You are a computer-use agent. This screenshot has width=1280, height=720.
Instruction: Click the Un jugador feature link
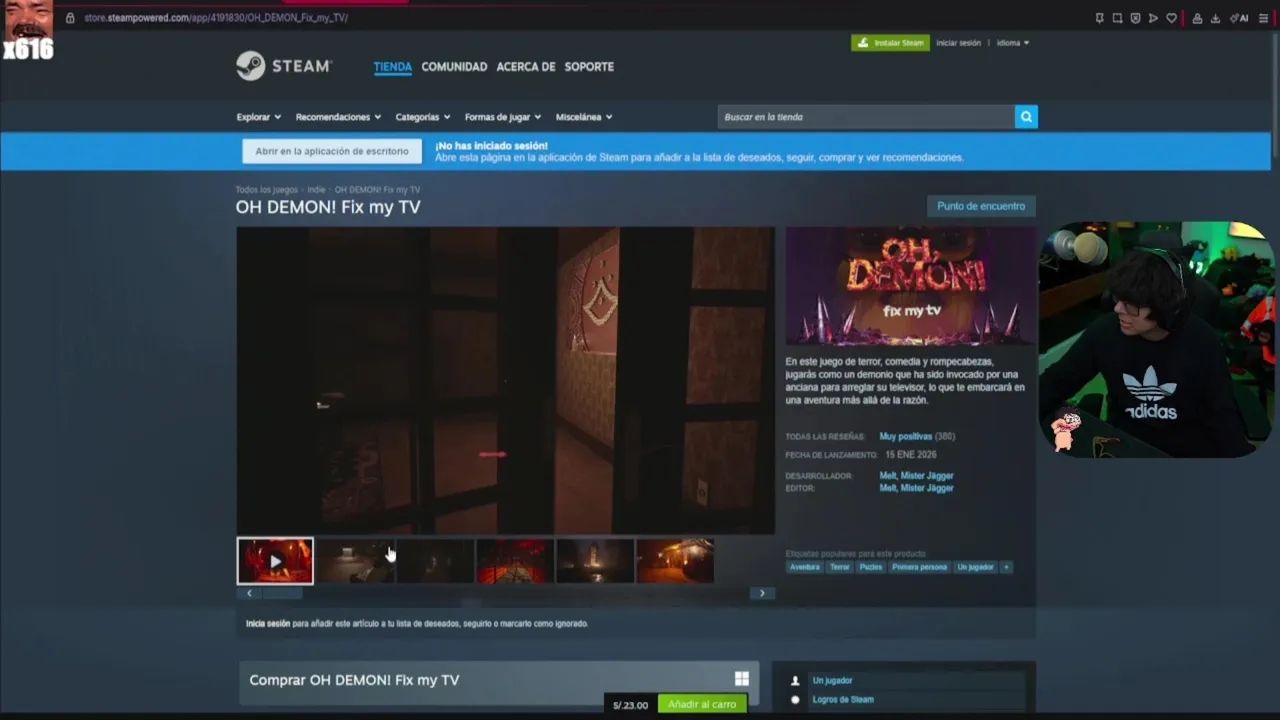tap(832, 681)
